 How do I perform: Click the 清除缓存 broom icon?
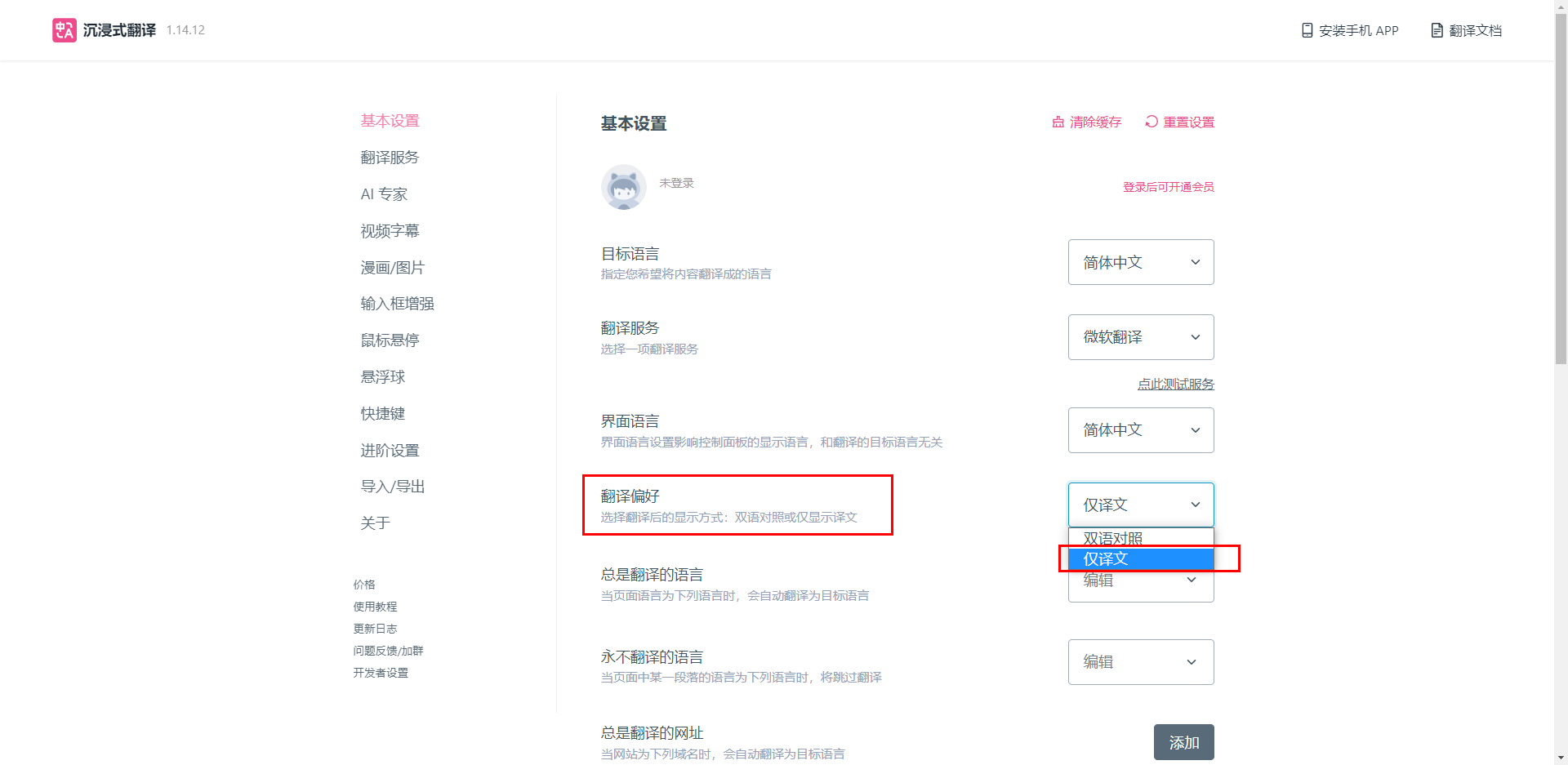point(1058,122)
